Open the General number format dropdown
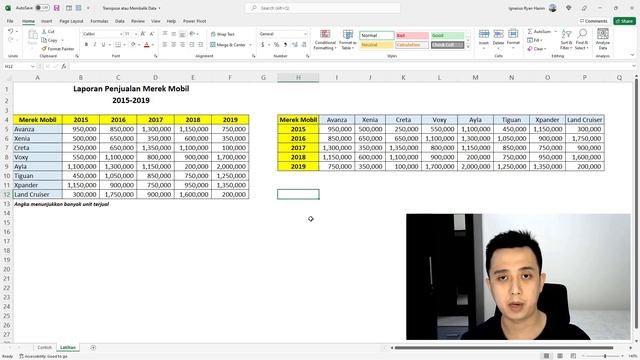This screenshot has width=640, height=360. click(x=305, y=34)
